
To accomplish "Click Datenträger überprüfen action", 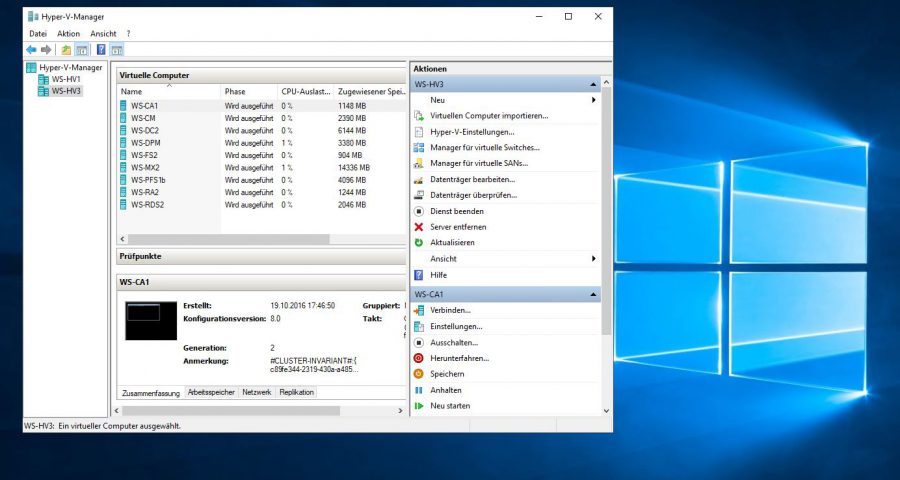I will [474, 195].
